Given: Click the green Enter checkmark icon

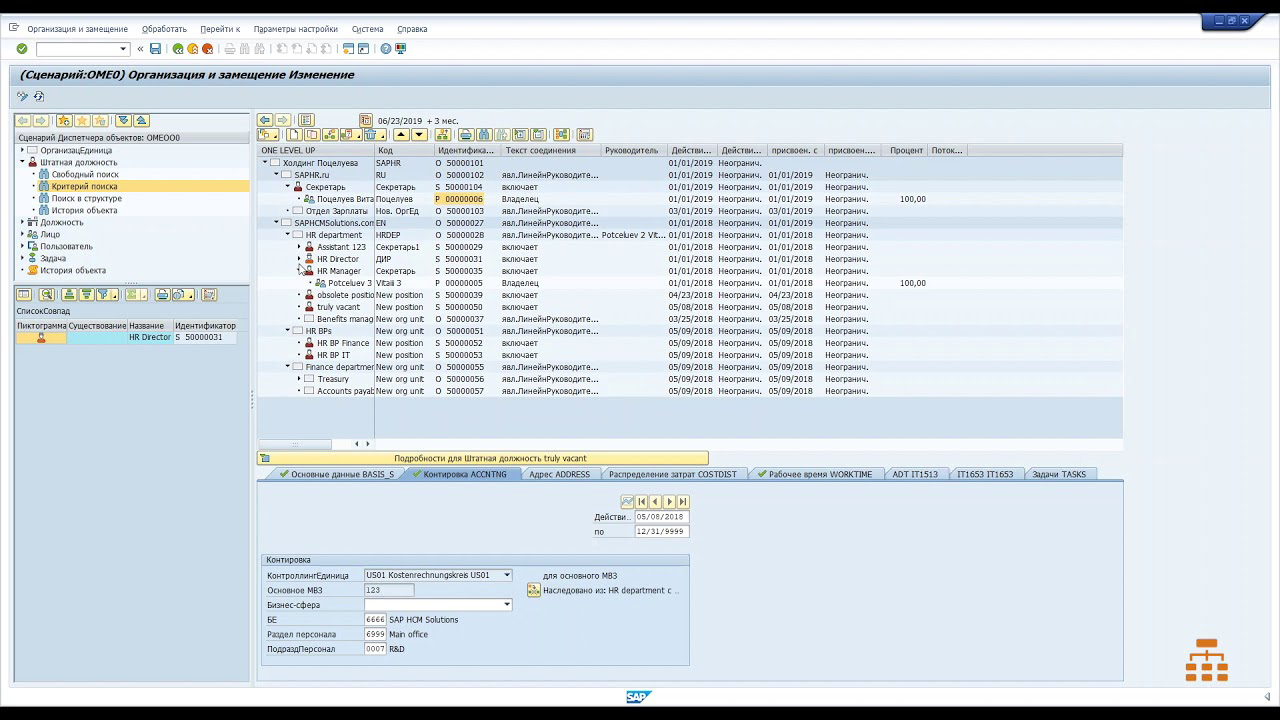Looking at the screenshot, I should (22, 49).
